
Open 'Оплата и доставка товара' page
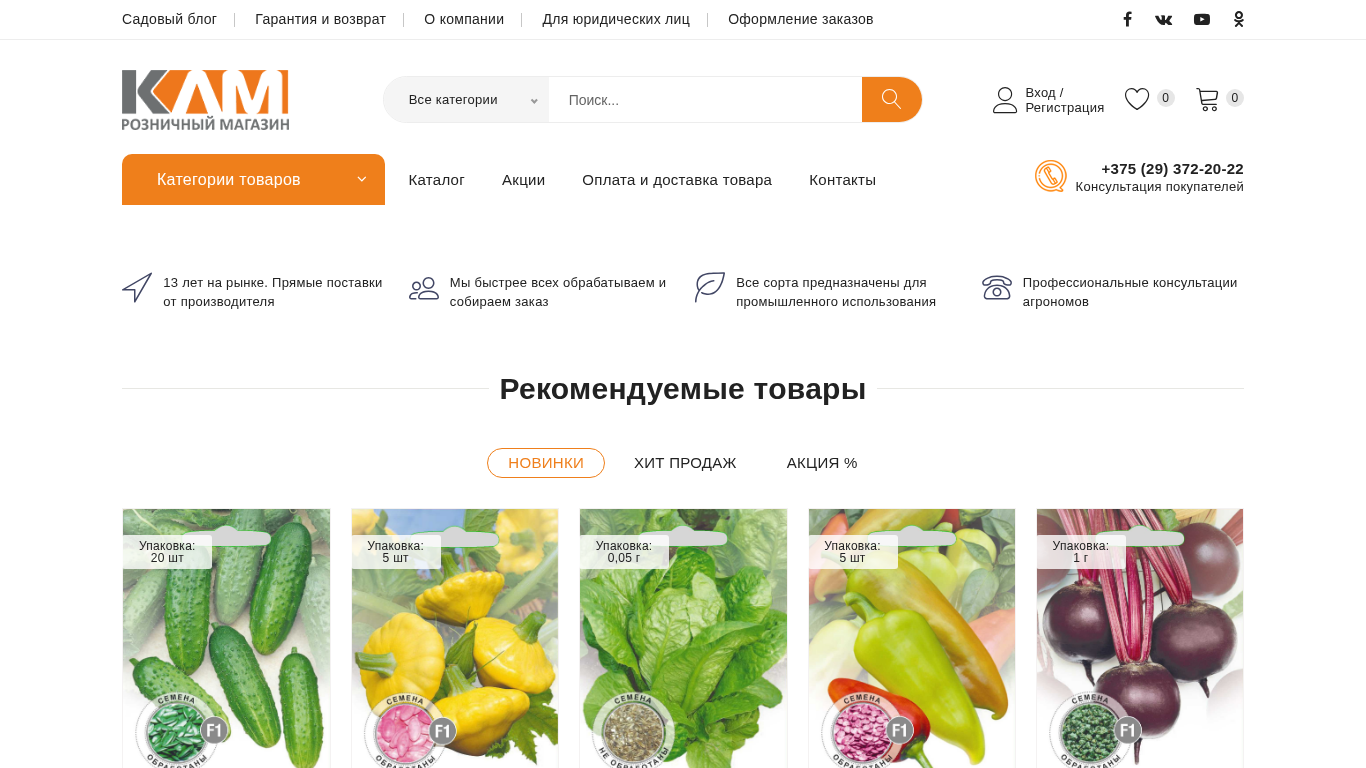pyautogui.click(x=677, y=180)
